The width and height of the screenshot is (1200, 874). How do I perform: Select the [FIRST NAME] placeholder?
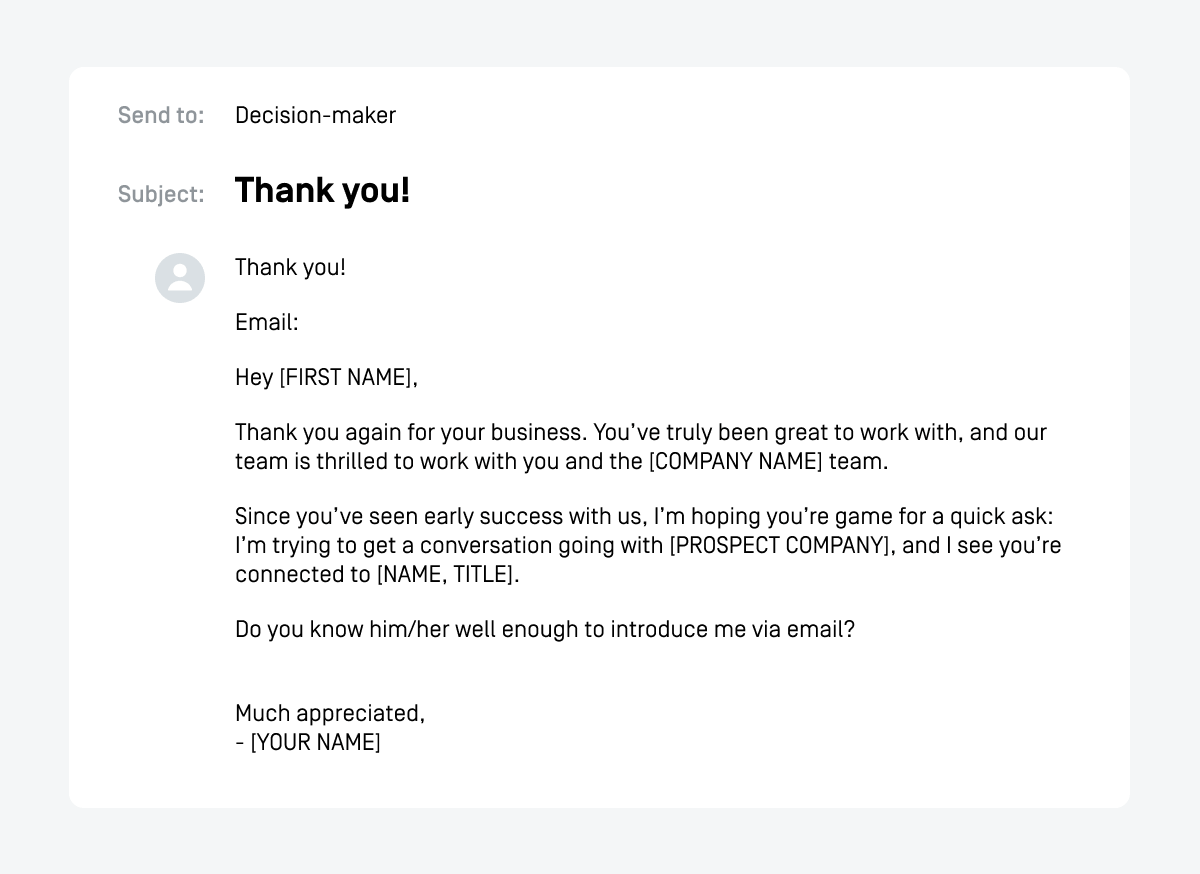[345, 377]
